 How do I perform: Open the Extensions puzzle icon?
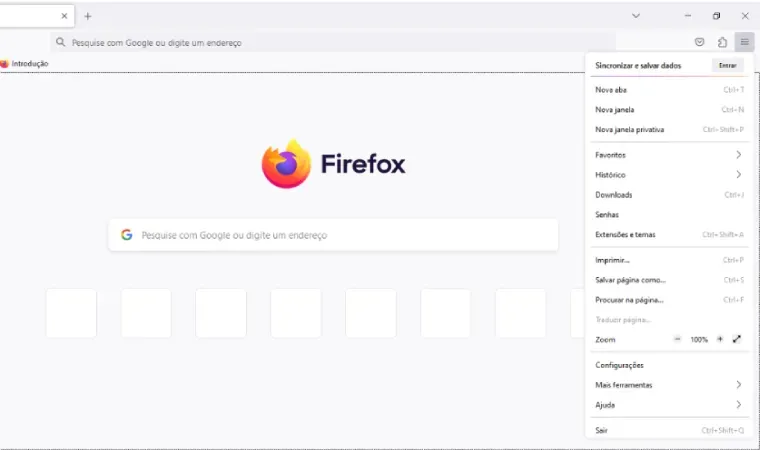pyautogui.click(x=722, y=42)
